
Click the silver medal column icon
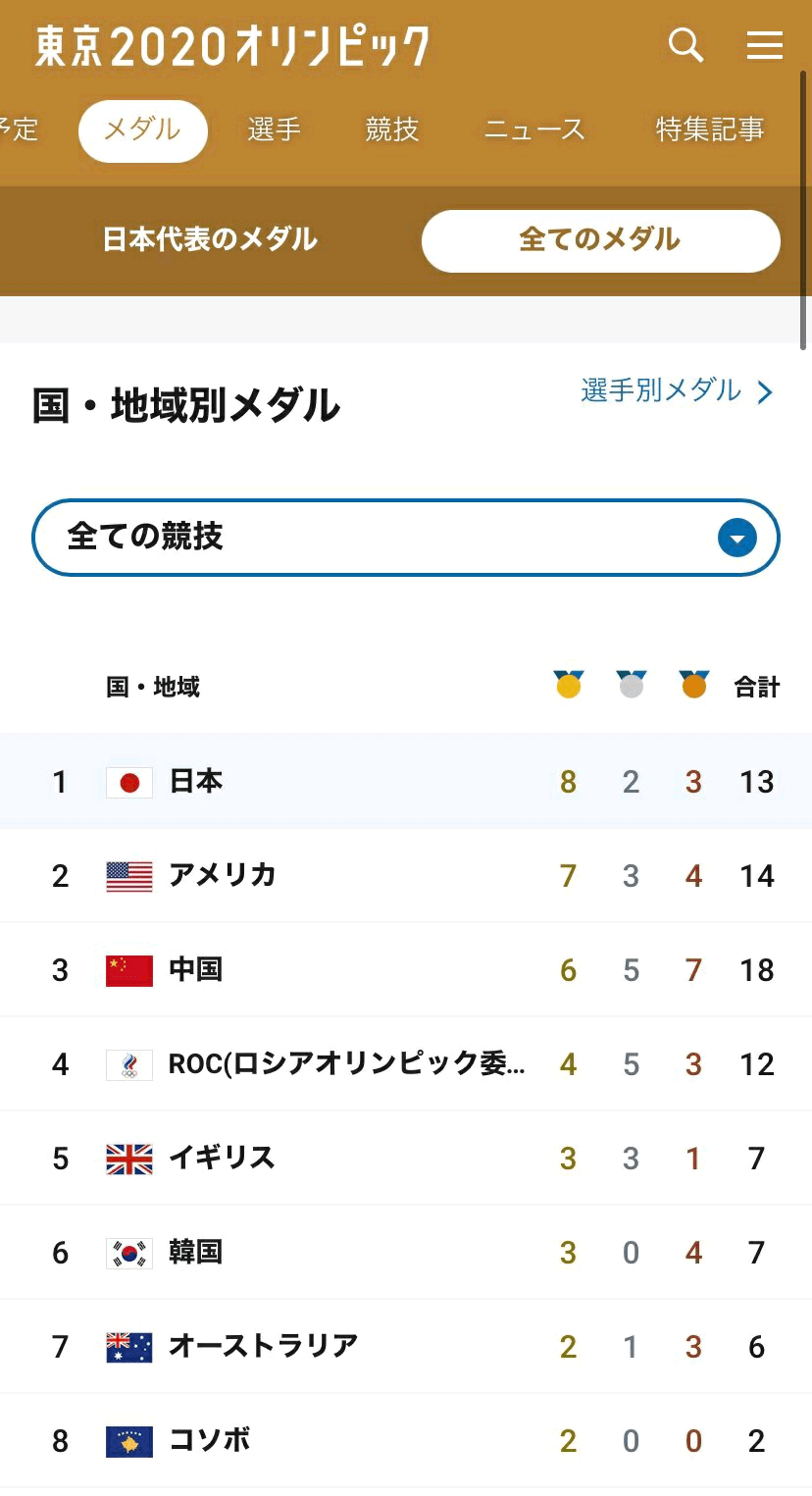point(632,684)
